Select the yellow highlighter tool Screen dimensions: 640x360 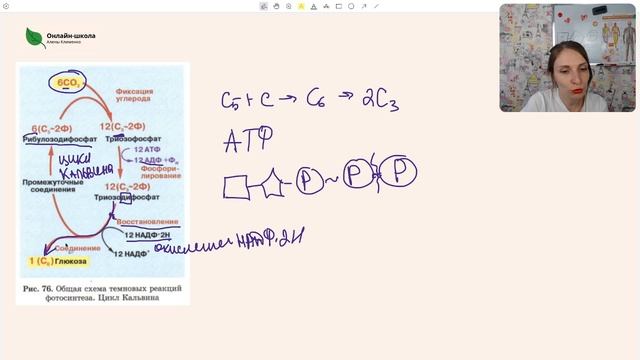[x=301, y=6]
